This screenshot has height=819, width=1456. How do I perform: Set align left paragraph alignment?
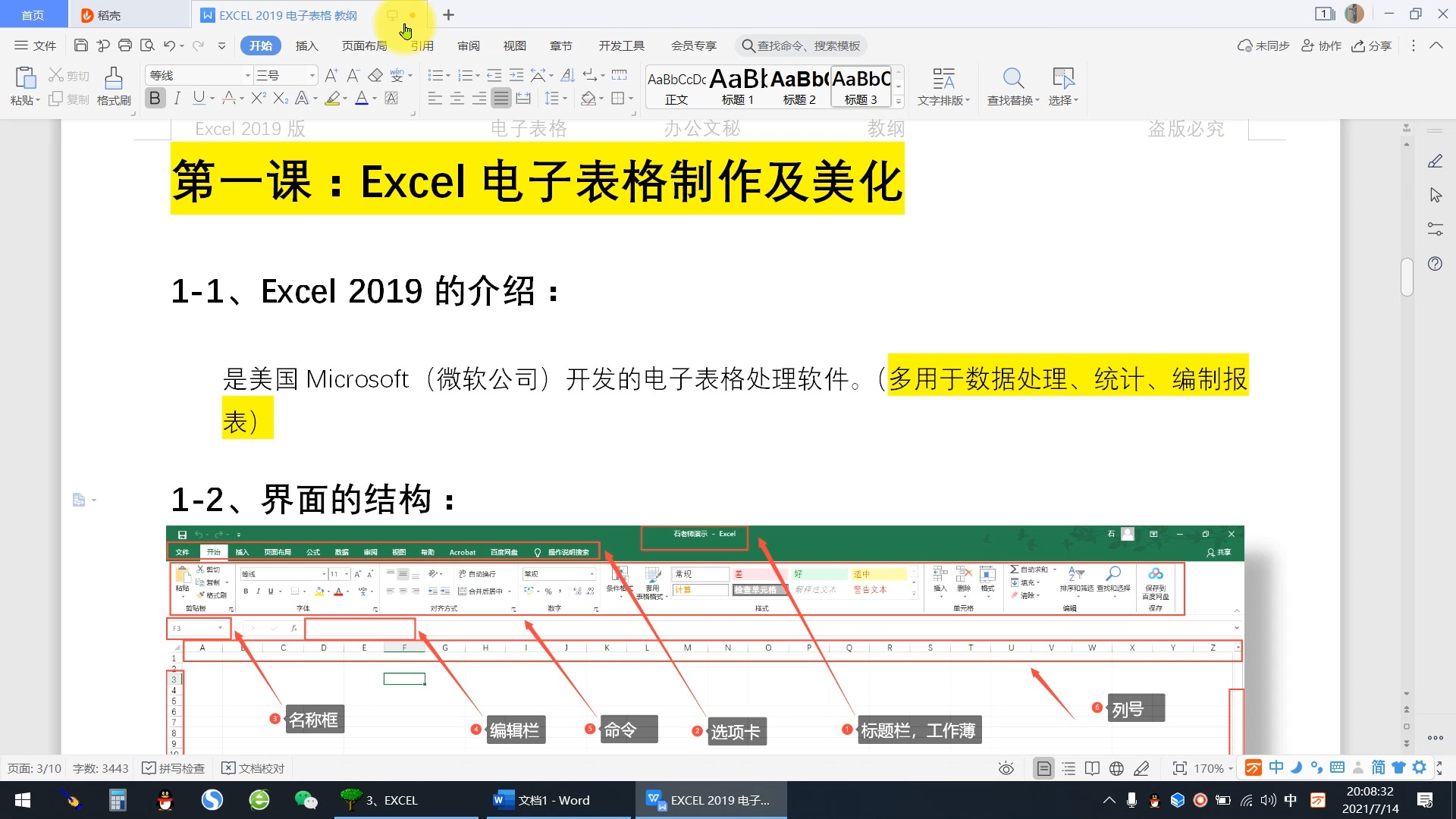(x=435, y=98)
